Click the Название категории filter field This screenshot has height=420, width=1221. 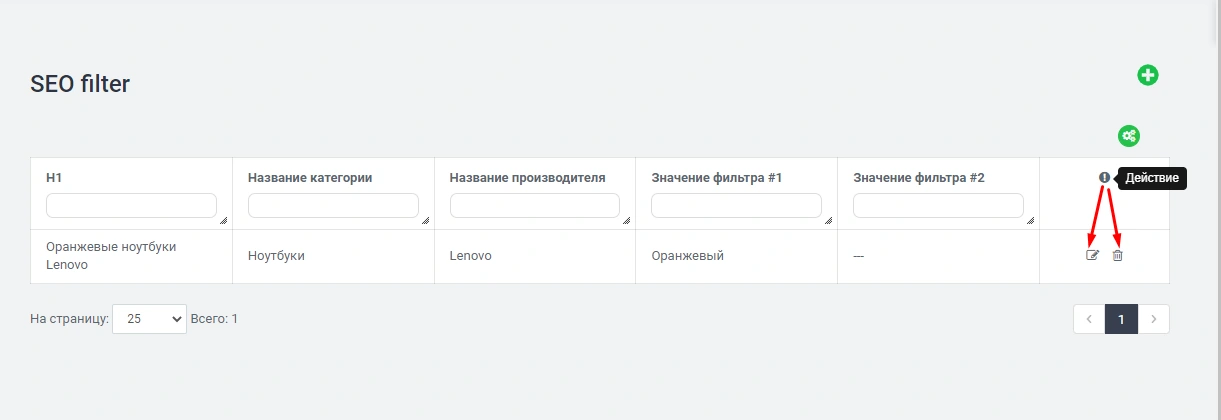point(332,206)
